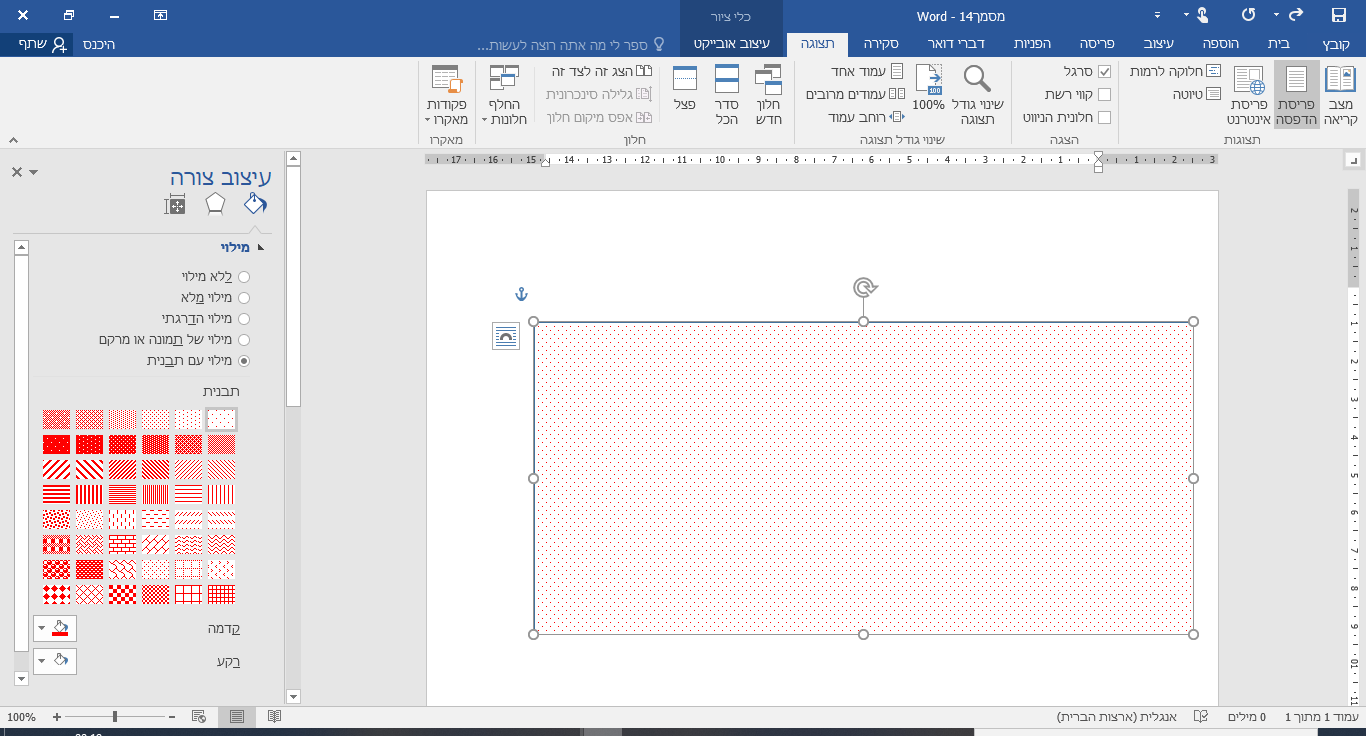Screen dimensions: 1366x736
Task: Open Layout & Properties icon in Format Shape pane
Action: click(x=175, y=205)
